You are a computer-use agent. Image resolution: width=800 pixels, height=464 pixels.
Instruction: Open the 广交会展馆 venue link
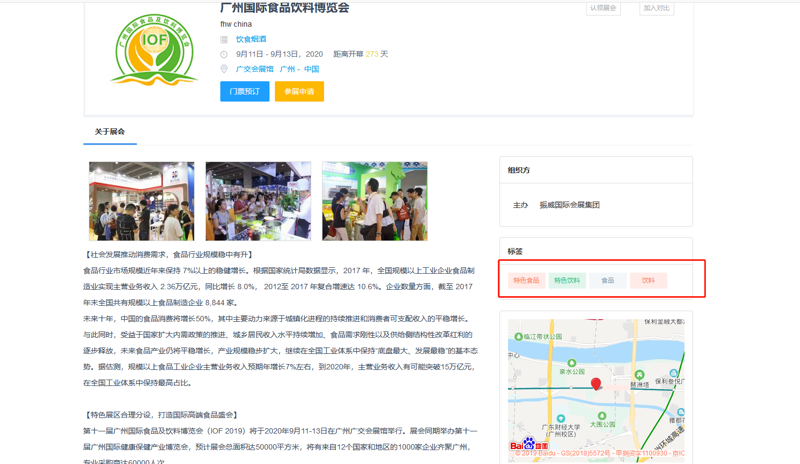[x=255, y=69]
